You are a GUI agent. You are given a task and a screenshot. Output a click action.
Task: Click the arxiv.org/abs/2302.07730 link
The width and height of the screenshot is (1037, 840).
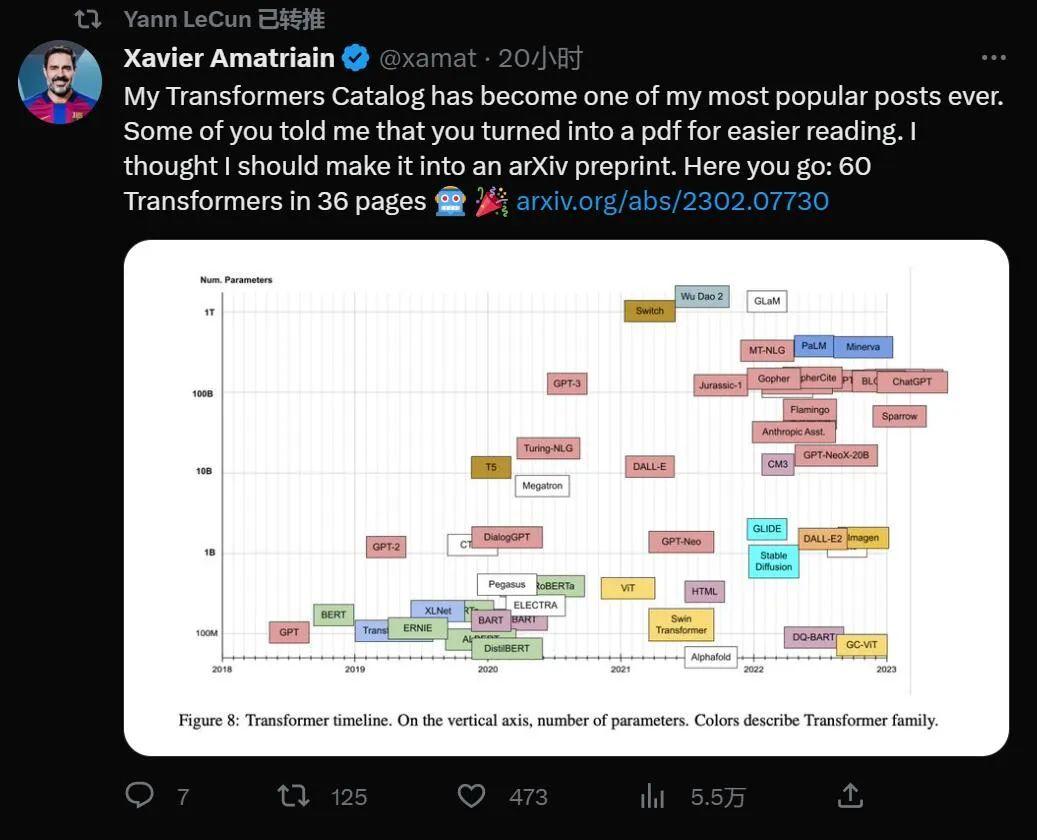672,201
